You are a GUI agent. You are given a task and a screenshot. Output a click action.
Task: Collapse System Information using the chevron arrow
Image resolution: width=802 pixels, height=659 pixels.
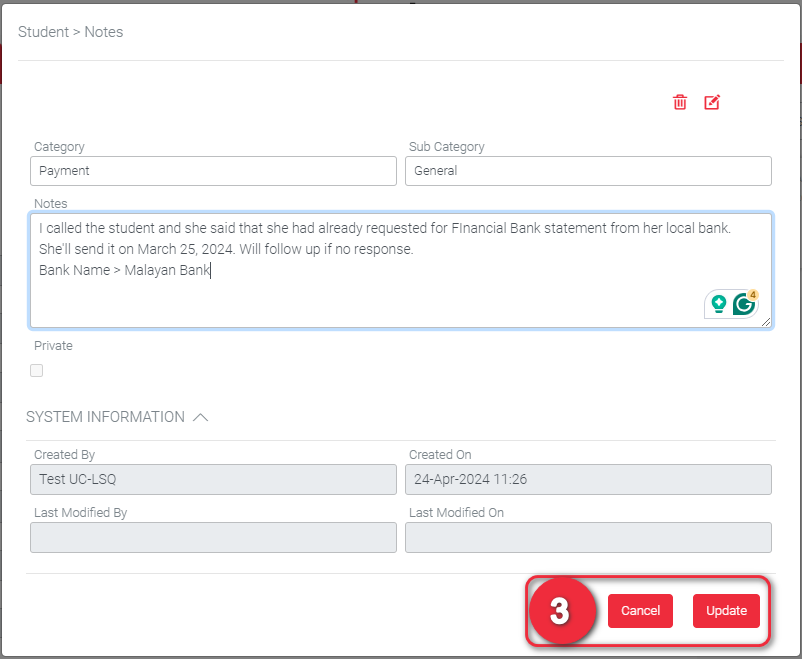(x=200, y=417)
